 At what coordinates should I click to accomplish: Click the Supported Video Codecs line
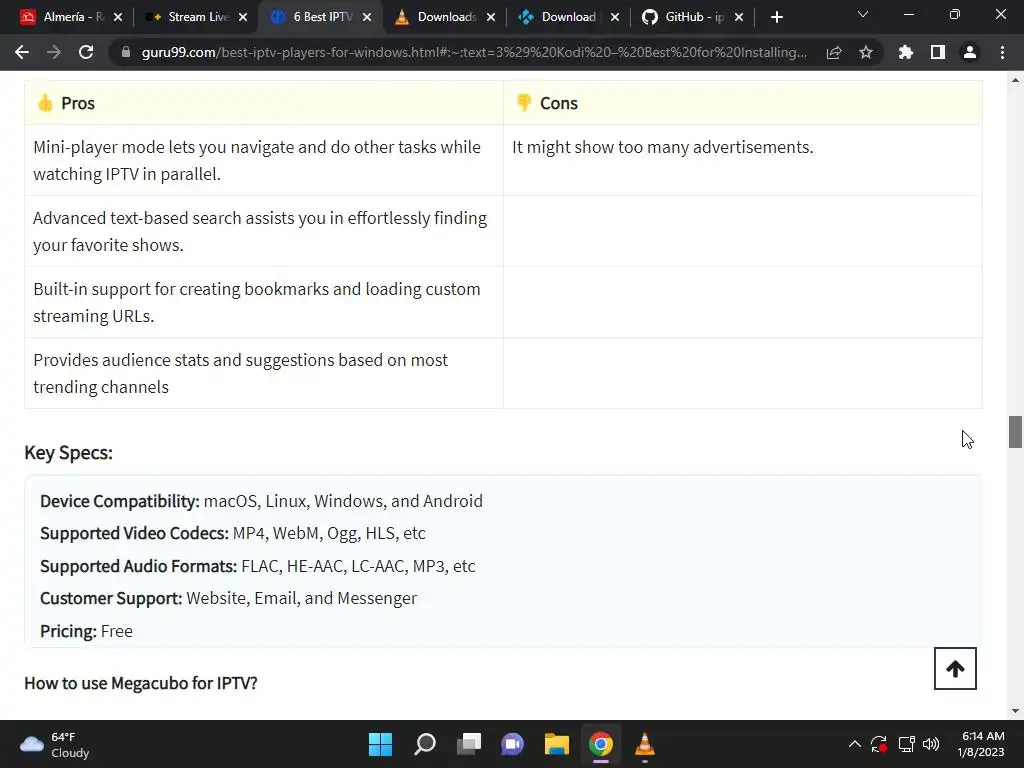(x=232, y=534)
